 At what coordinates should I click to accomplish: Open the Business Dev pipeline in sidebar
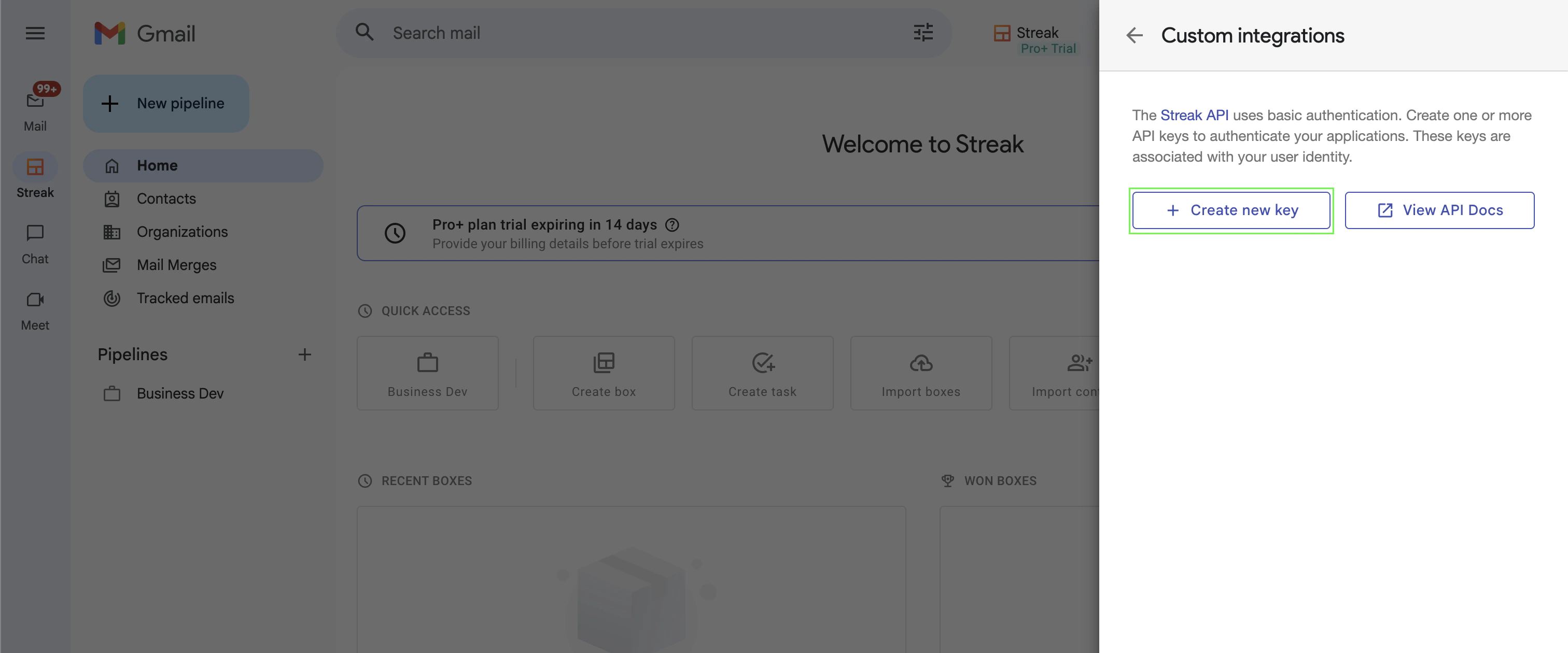[180, 394]
